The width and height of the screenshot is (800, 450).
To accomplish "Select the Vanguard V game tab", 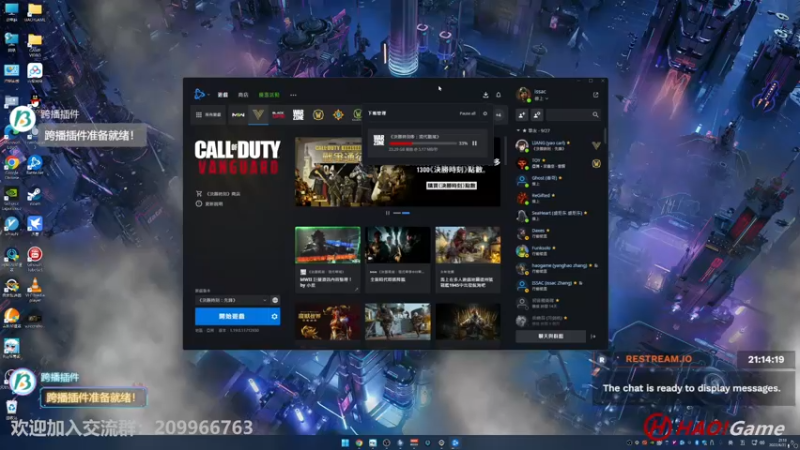I will coord(258,114).
